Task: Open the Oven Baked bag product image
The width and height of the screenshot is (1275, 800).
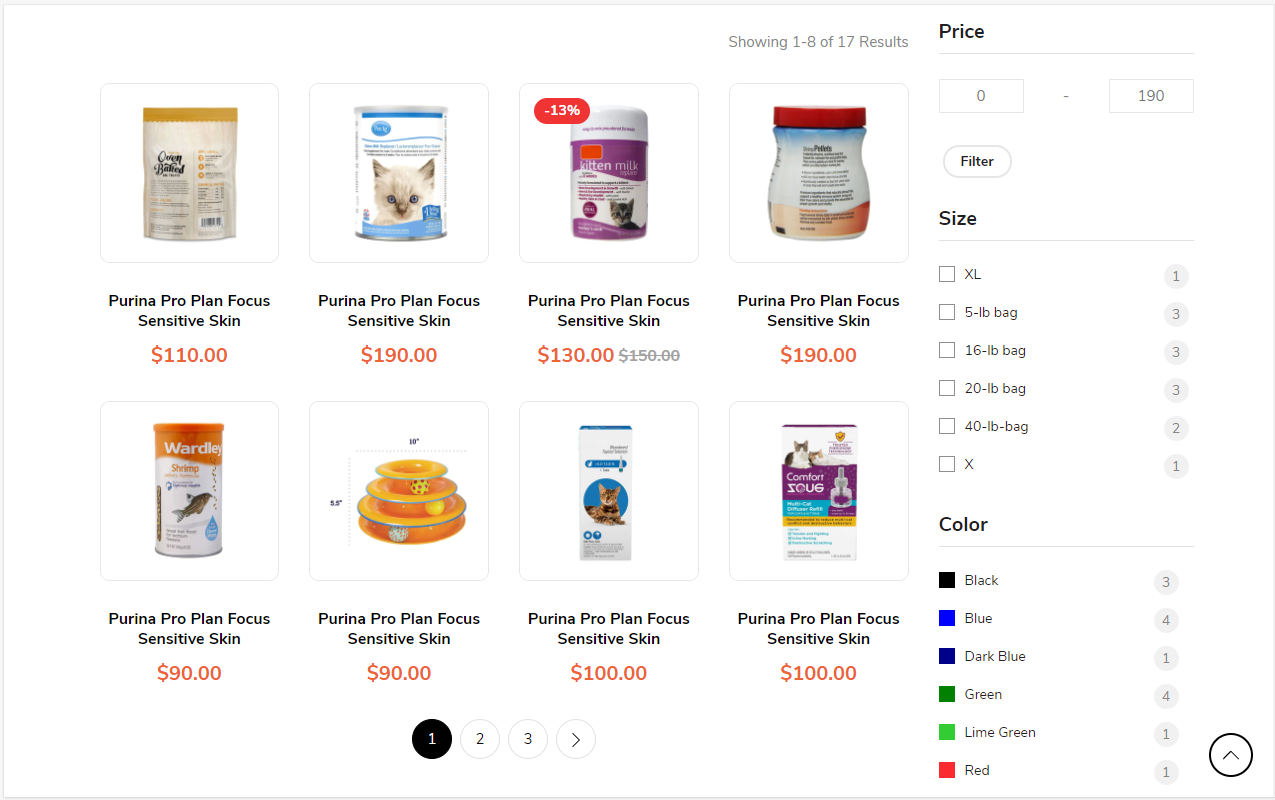Action: click(189, 173)
